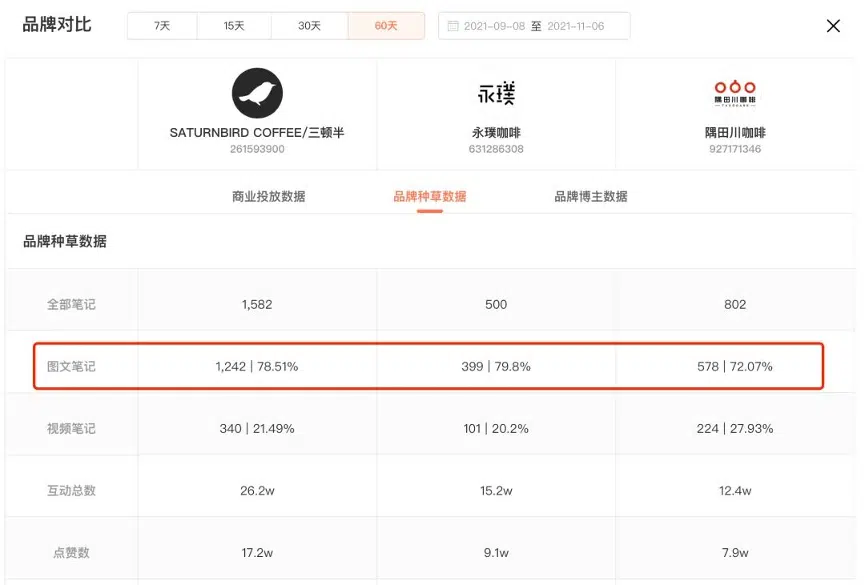
Task: Click brand ID 631286308
Action: click(496, 149)
